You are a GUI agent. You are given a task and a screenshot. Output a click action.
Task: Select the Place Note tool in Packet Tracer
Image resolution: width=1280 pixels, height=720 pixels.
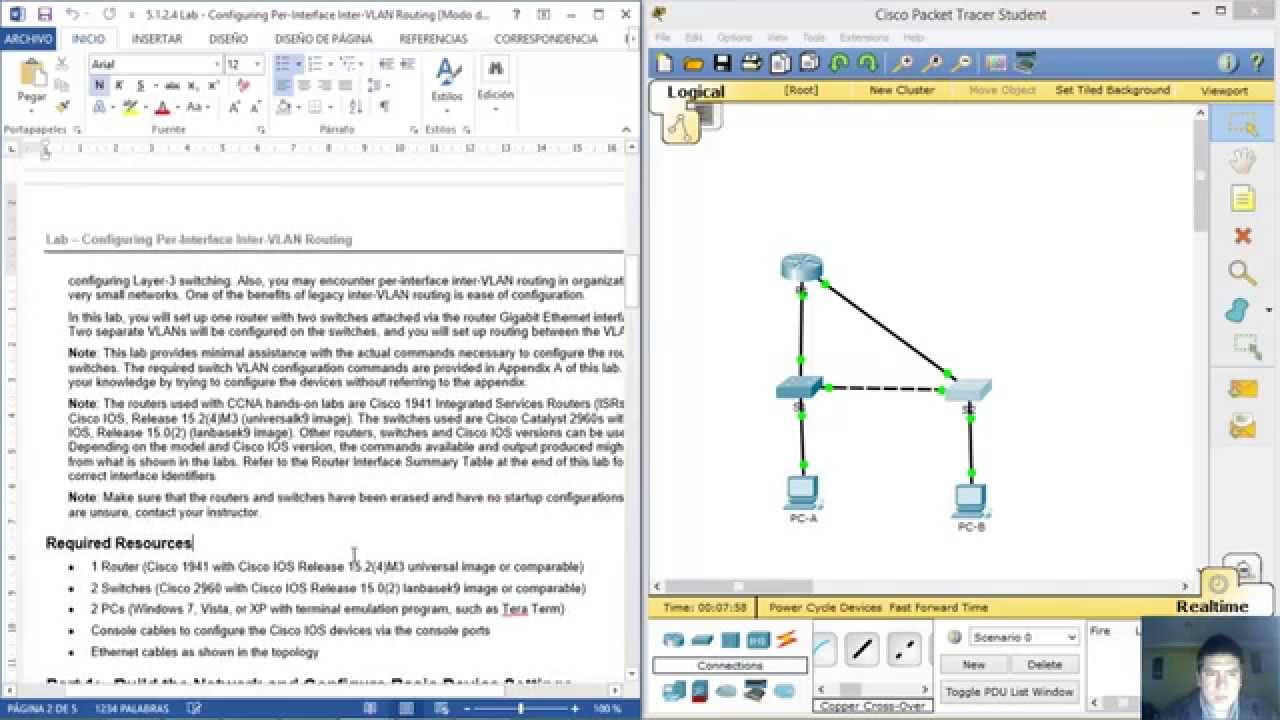click(x=1243, y=198)
